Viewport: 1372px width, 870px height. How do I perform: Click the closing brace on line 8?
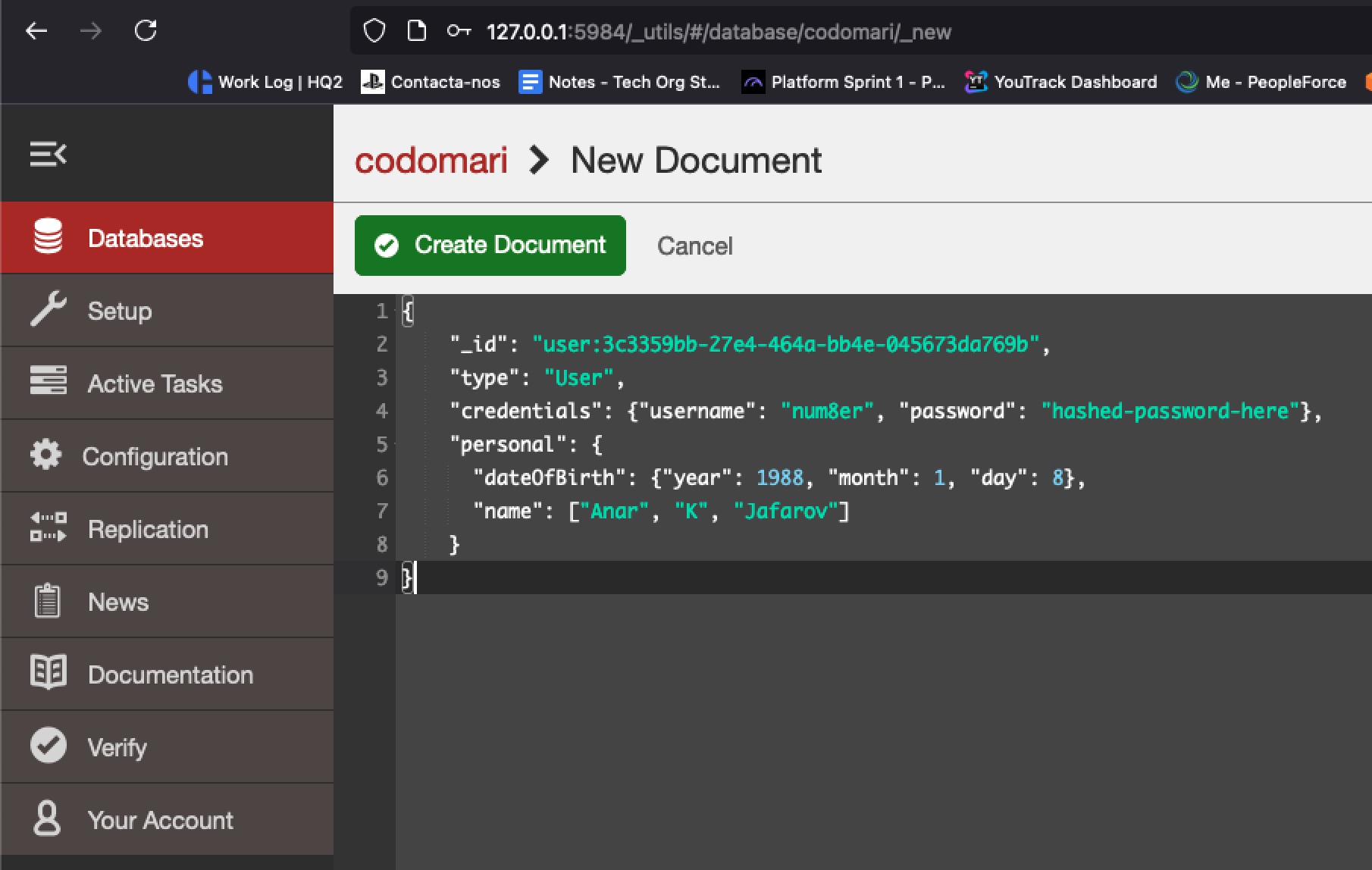click(454, 544)
